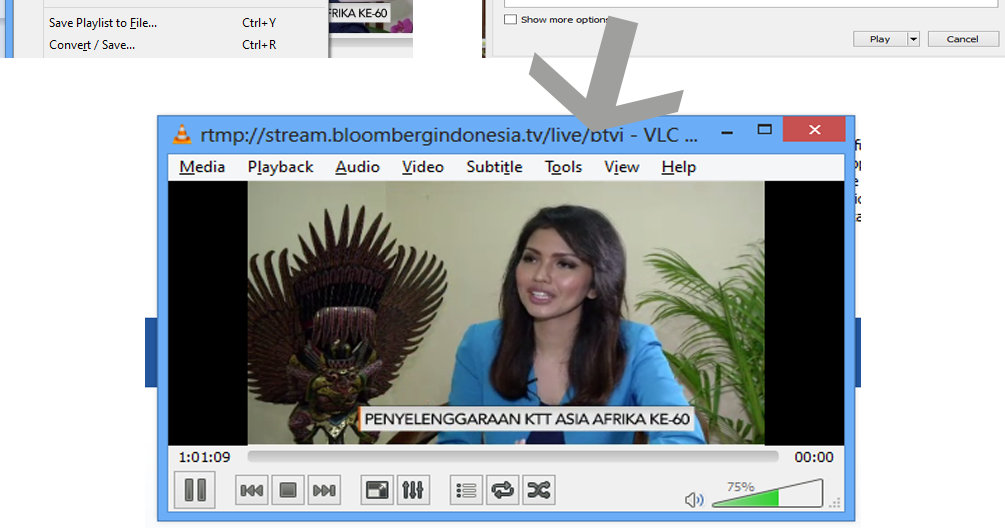This screenshot has height=528, width=1005.
Task: Click elapsed time 1:01:09 label
Action: (x=204, y=458)
